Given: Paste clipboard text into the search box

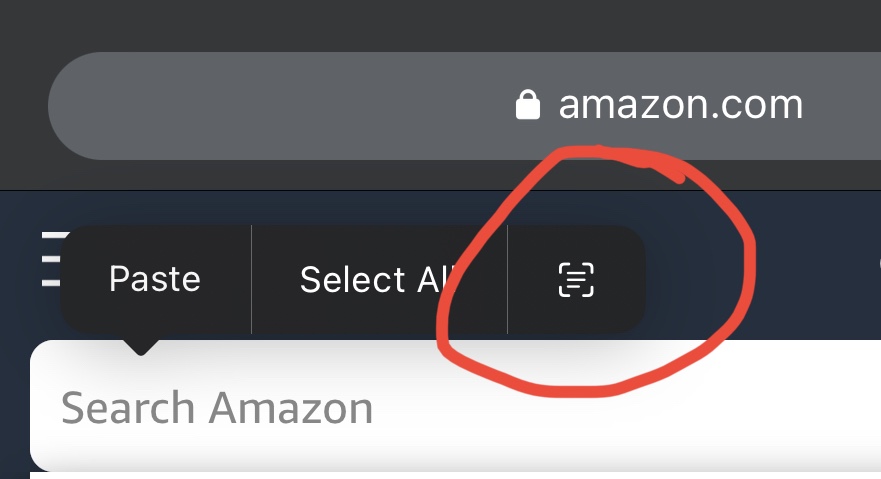Looking at the screenshot, I should click(155, 279).
